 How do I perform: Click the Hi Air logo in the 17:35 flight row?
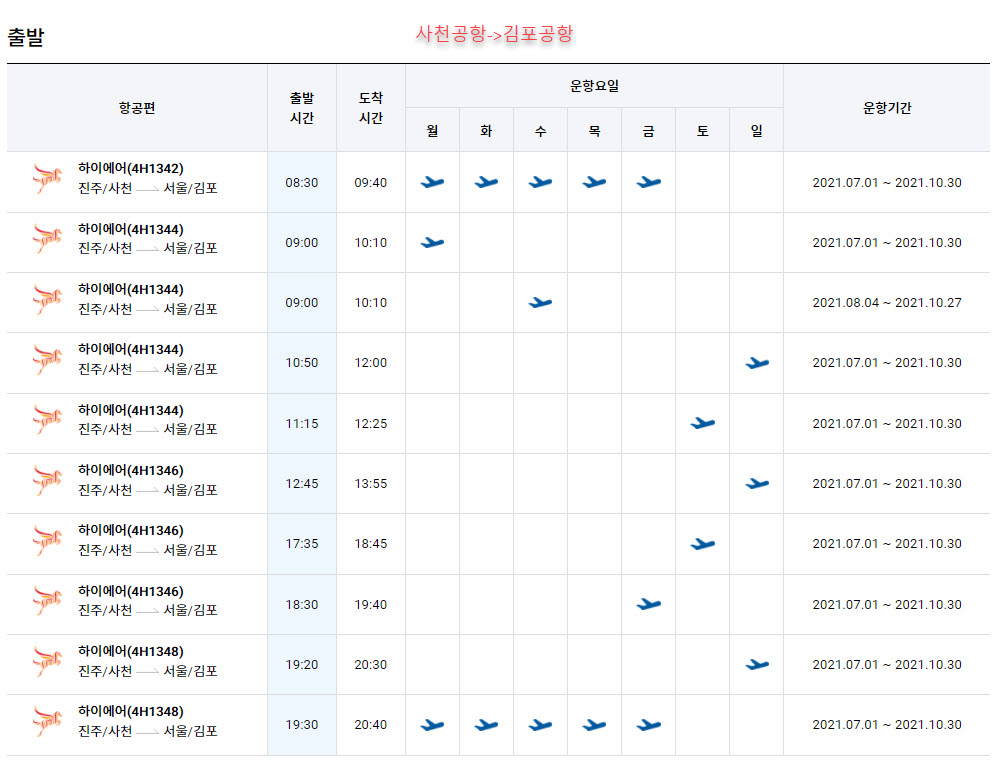[47, 540]
